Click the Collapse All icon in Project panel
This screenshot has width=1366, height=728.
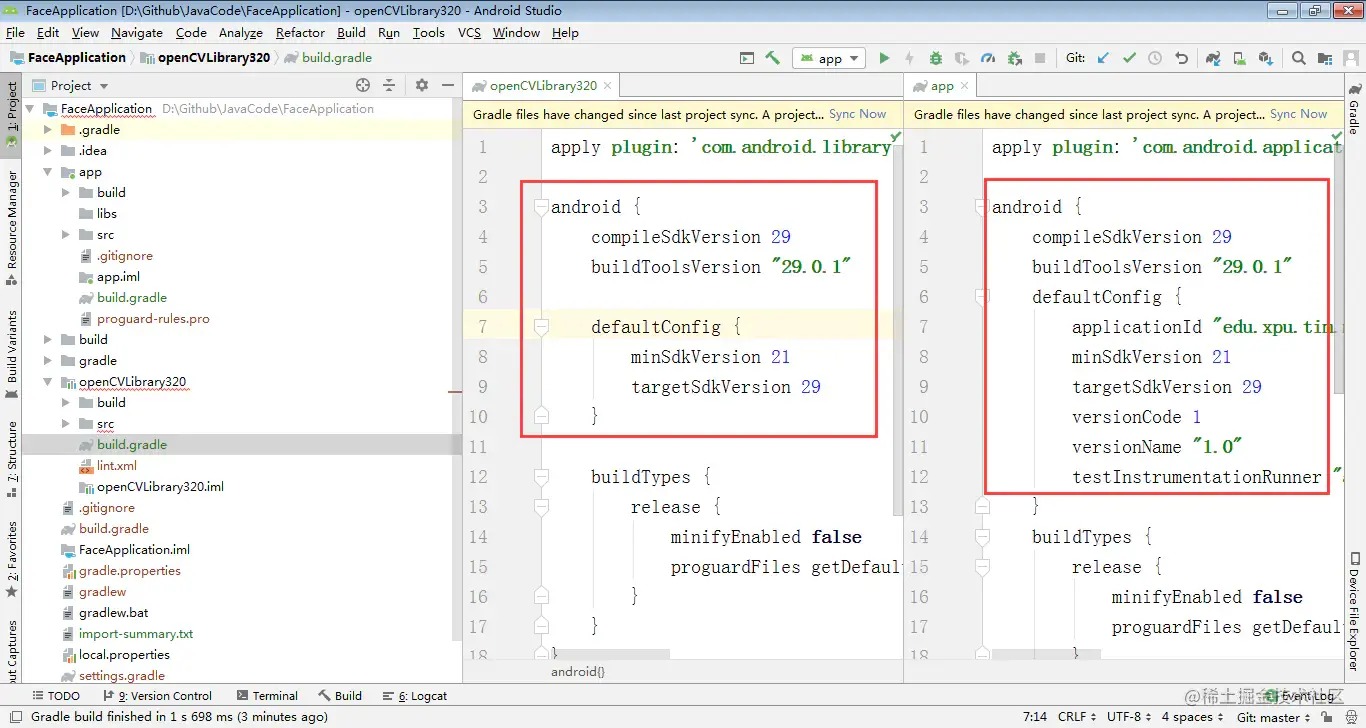coord(389,85)
